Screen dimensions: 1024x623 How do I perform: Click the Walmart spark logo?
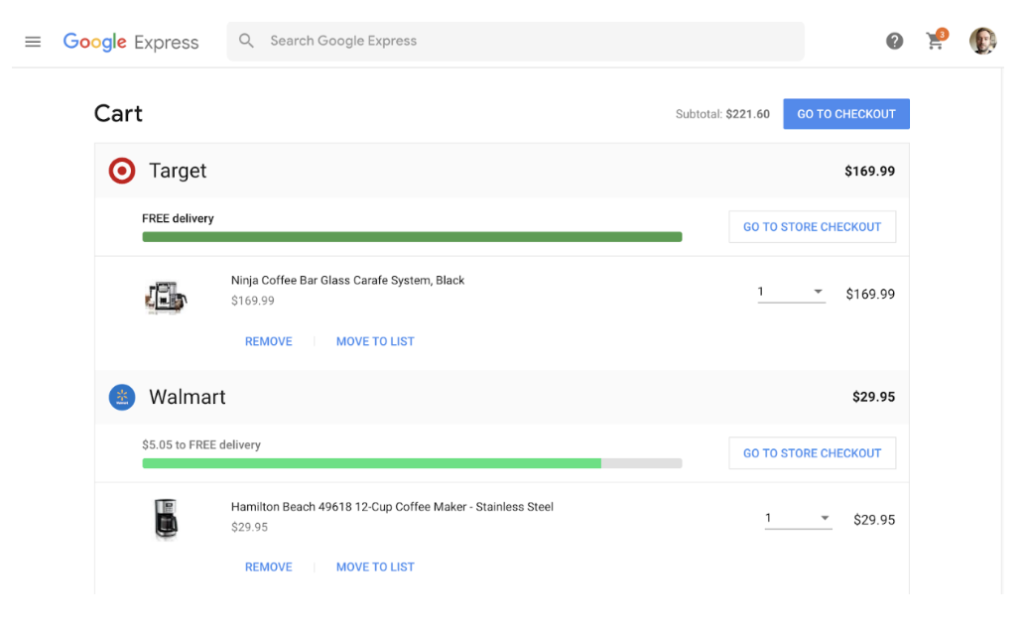click(122, 397)
